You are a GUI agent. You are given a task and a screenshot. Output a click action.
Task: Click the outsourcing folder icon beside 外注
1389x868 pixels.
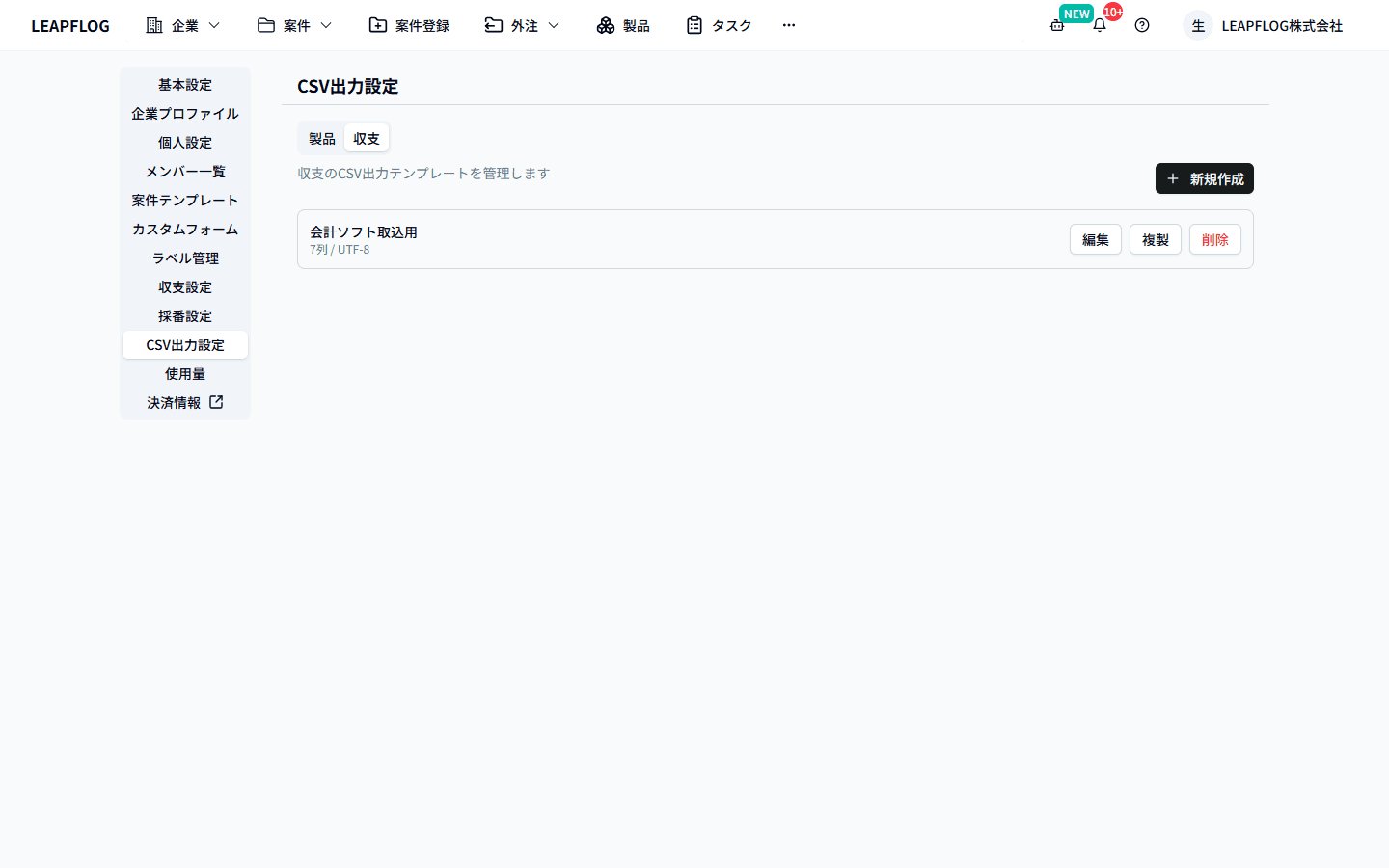point(494,25)
